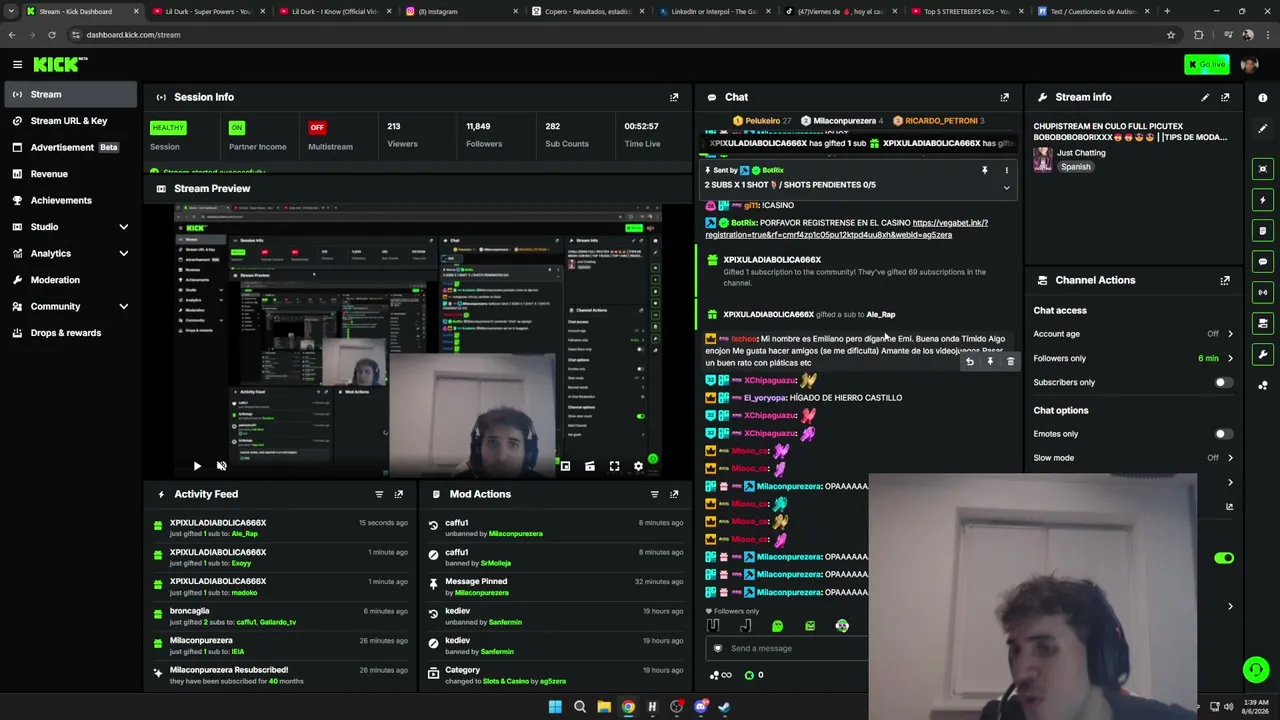Open the browser tab search dropdown

(x=11, y=11)
